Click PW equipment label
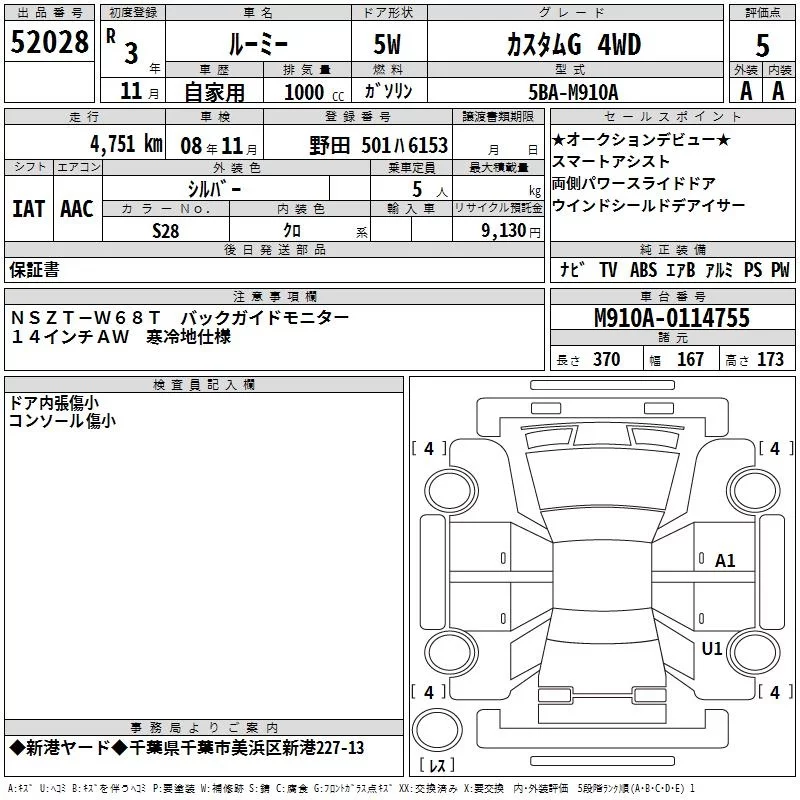This screenshot has width=800, height=800. [x=780, y=269]
